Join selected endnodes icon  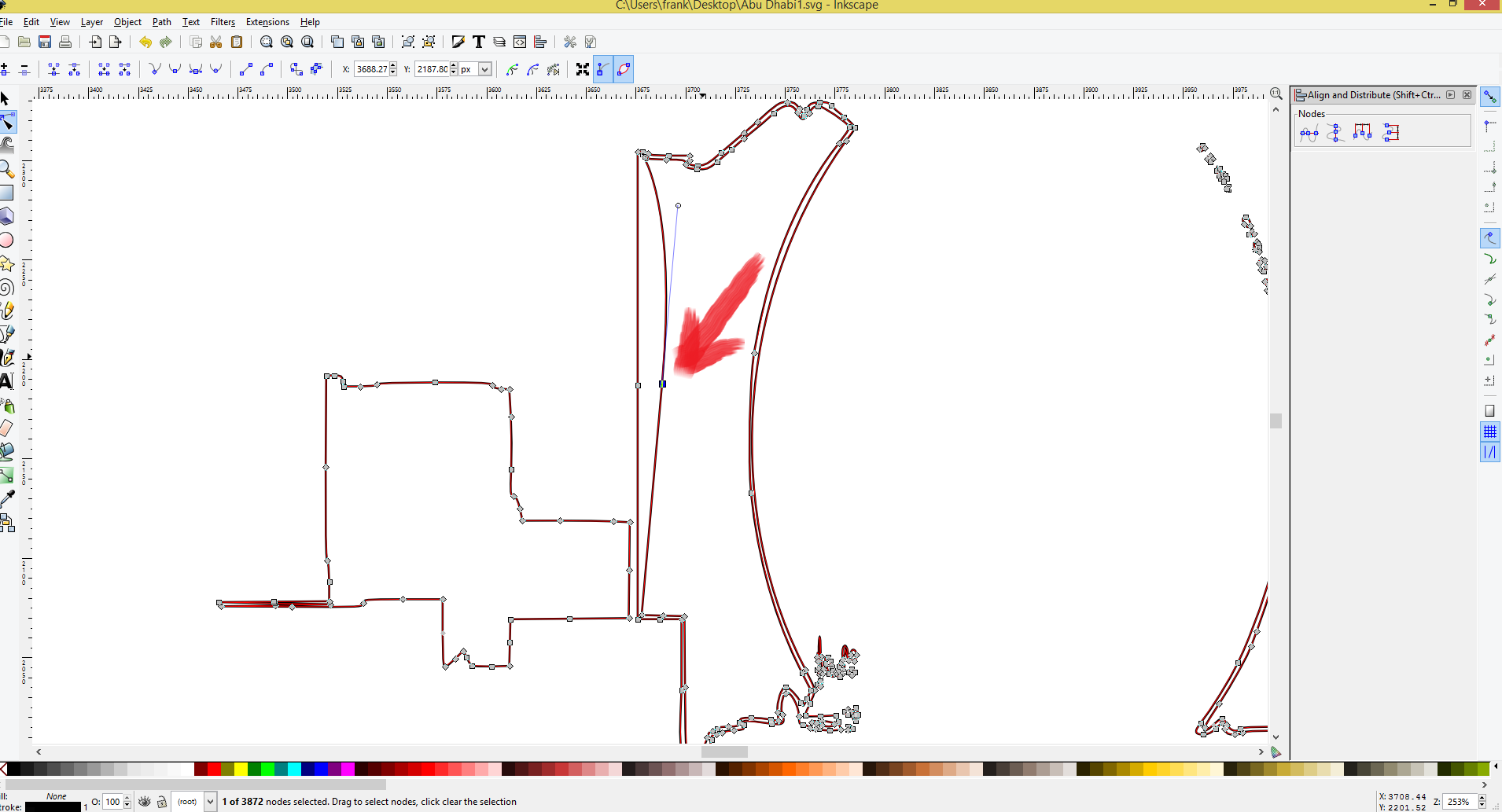pos(53,69)
